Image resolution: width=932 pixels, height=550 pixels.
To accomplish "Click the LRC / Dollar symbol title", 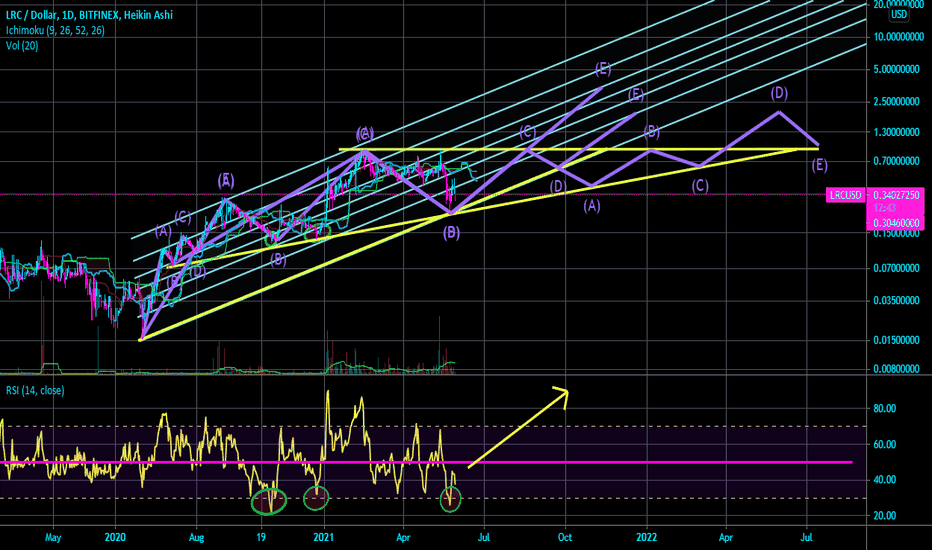I will pos(90,15).
